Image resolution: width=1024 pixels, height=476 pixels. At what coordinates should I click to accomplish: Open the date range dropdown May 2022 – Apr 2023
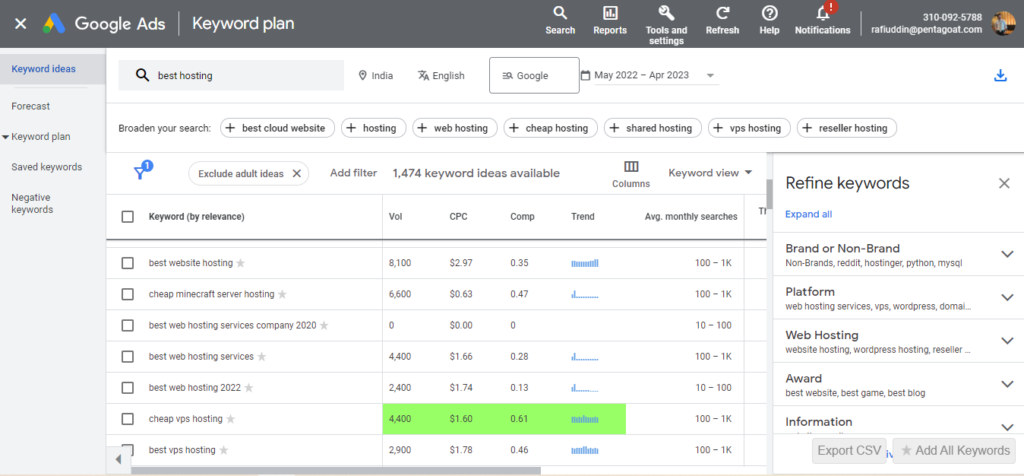point(648,76)
